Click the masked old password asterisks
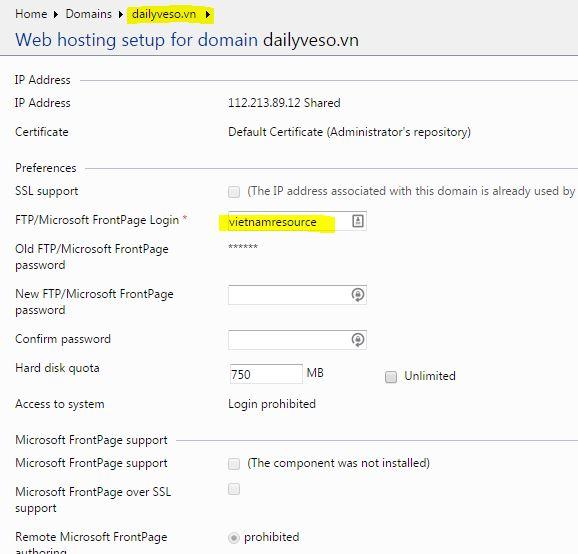The width and height of the screenshot is (578, 554). (243, 247)
